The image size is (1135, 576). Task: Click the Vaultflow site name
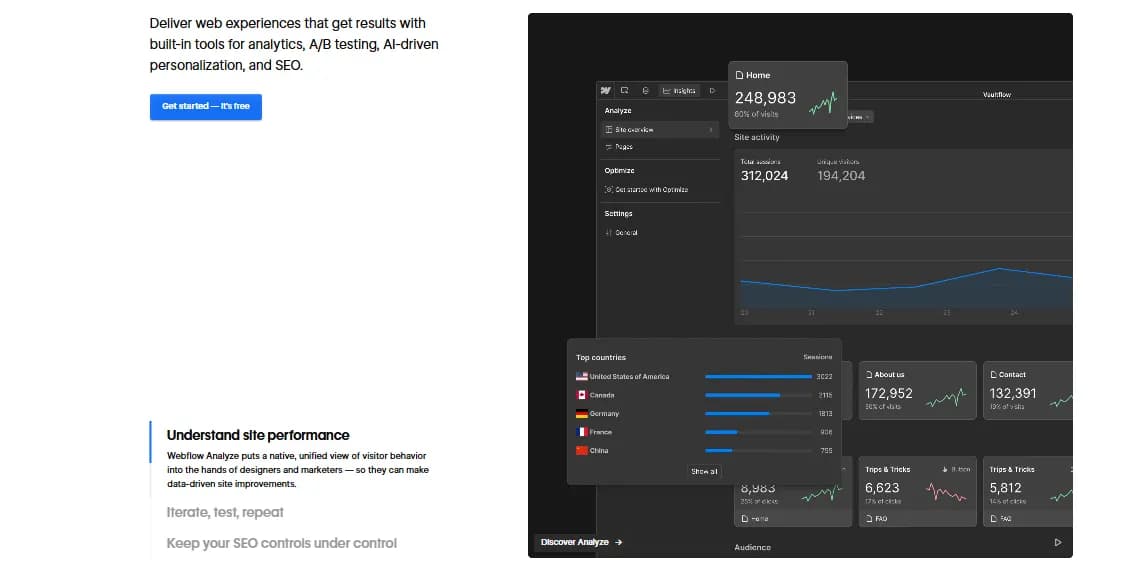(x=997, y=95)
